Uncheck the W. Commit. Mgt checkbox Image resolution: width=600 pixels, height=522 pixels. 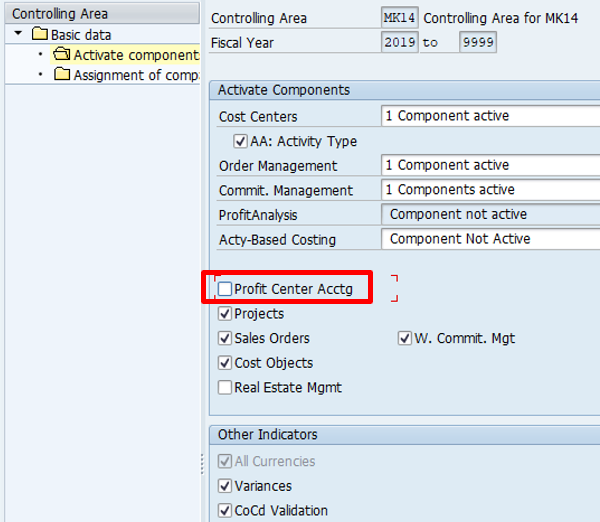[x=405, y=338]
